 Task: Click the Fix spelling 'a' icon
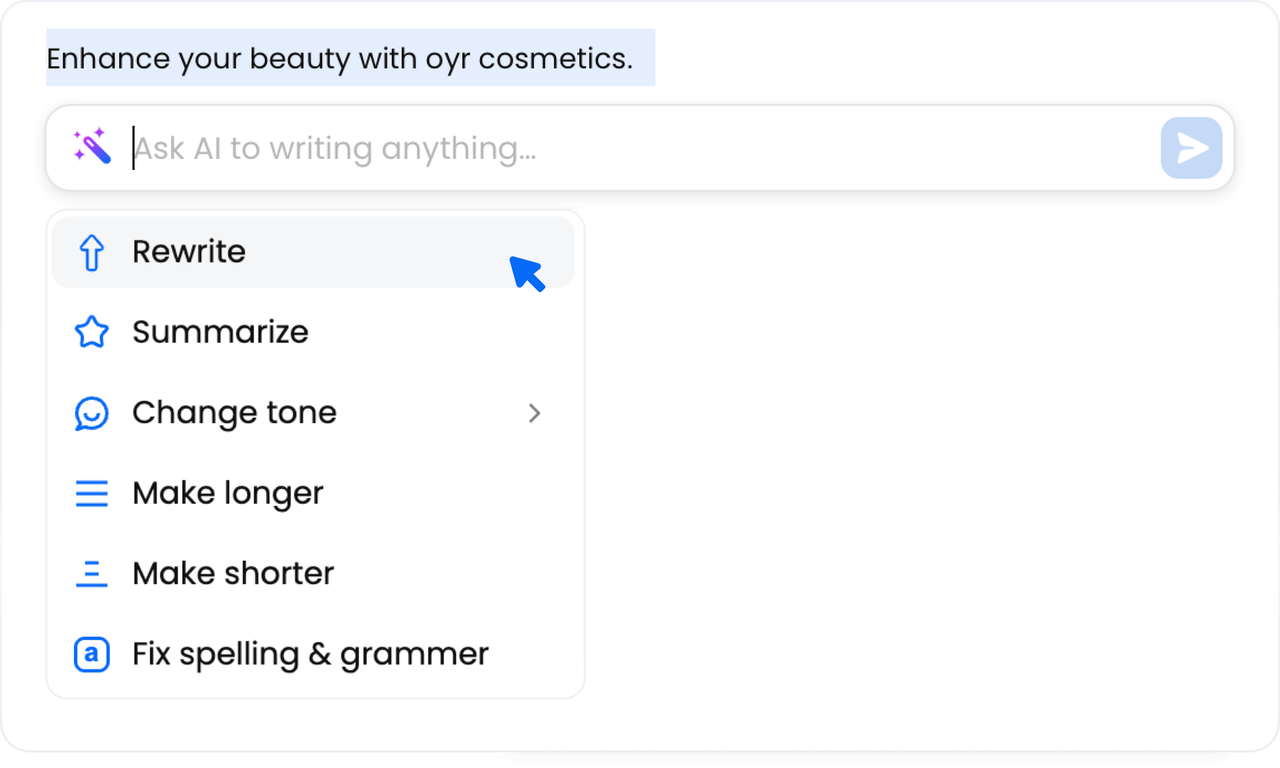[91, 653]
